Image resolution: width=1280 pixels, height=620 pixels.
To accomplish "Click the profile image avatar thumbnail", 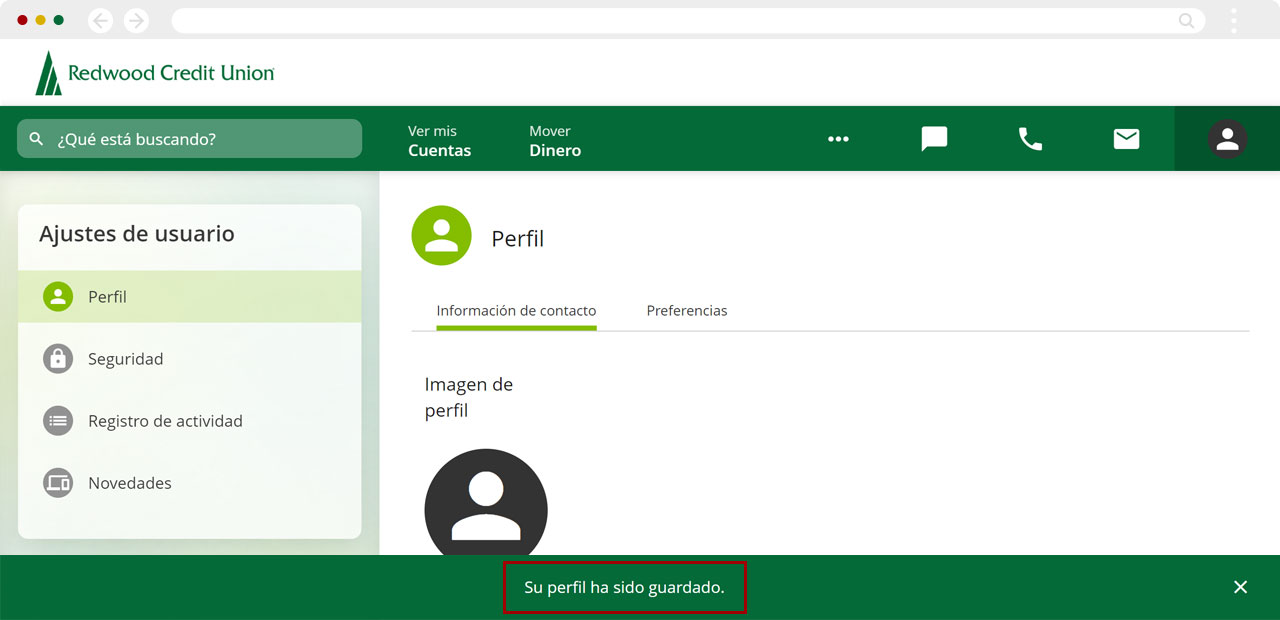I will 486,505.
